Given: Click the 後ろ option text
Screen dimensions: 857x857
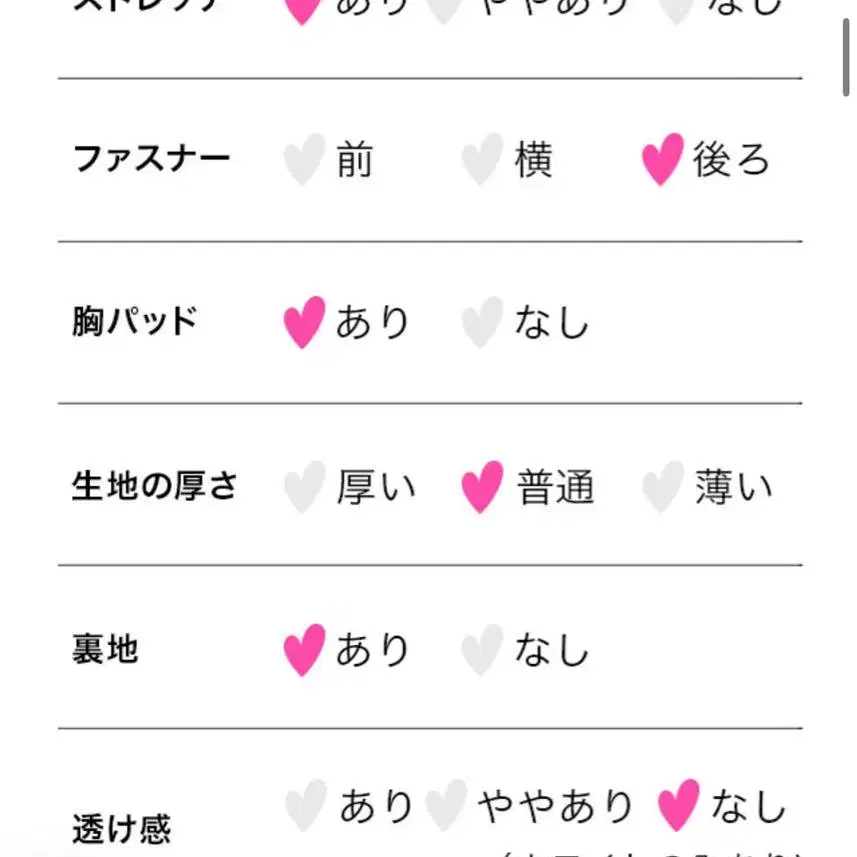Looking at the screenshot, I should click(x=731, y=159).
